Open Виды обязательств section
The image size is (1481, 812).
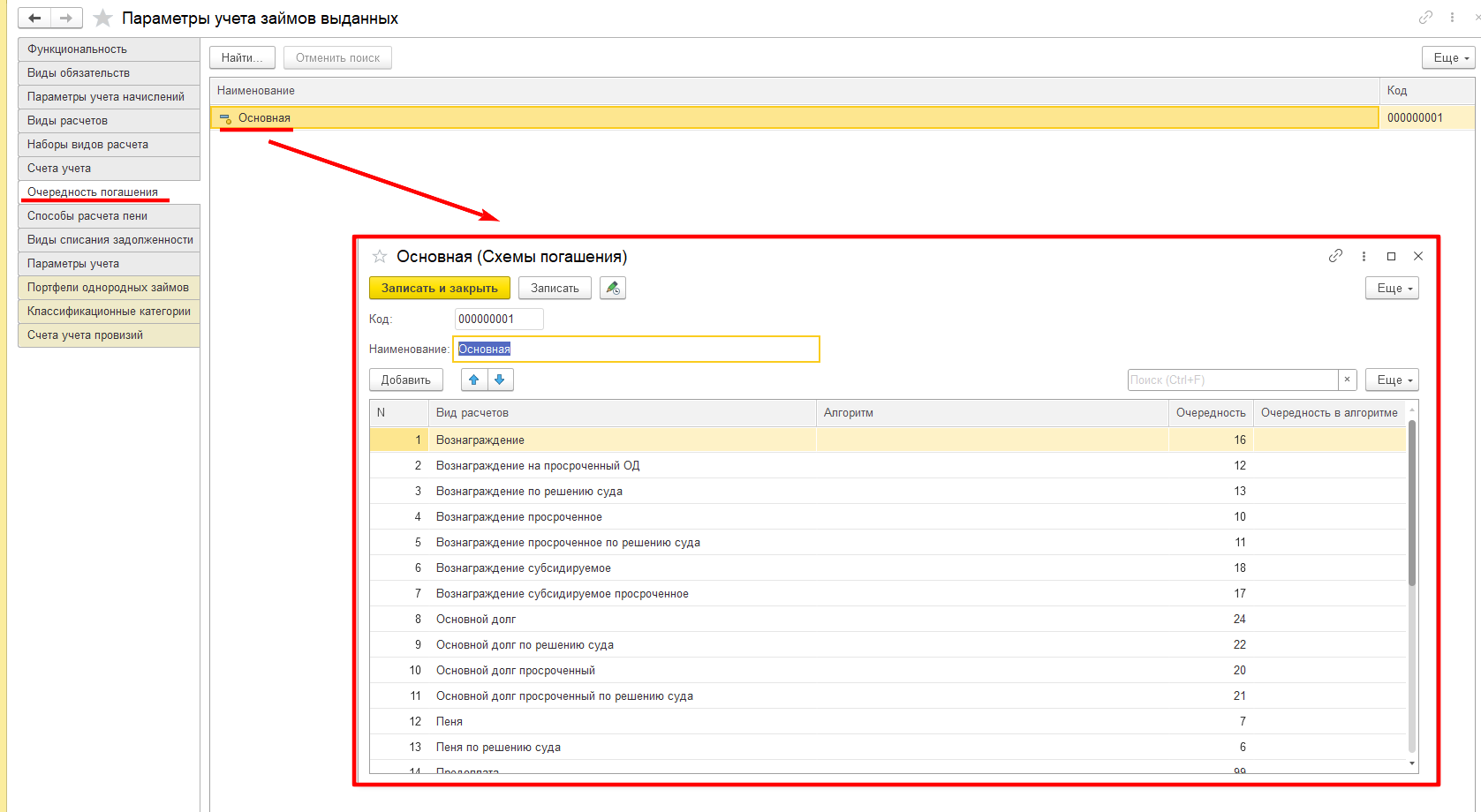(109, 73)
